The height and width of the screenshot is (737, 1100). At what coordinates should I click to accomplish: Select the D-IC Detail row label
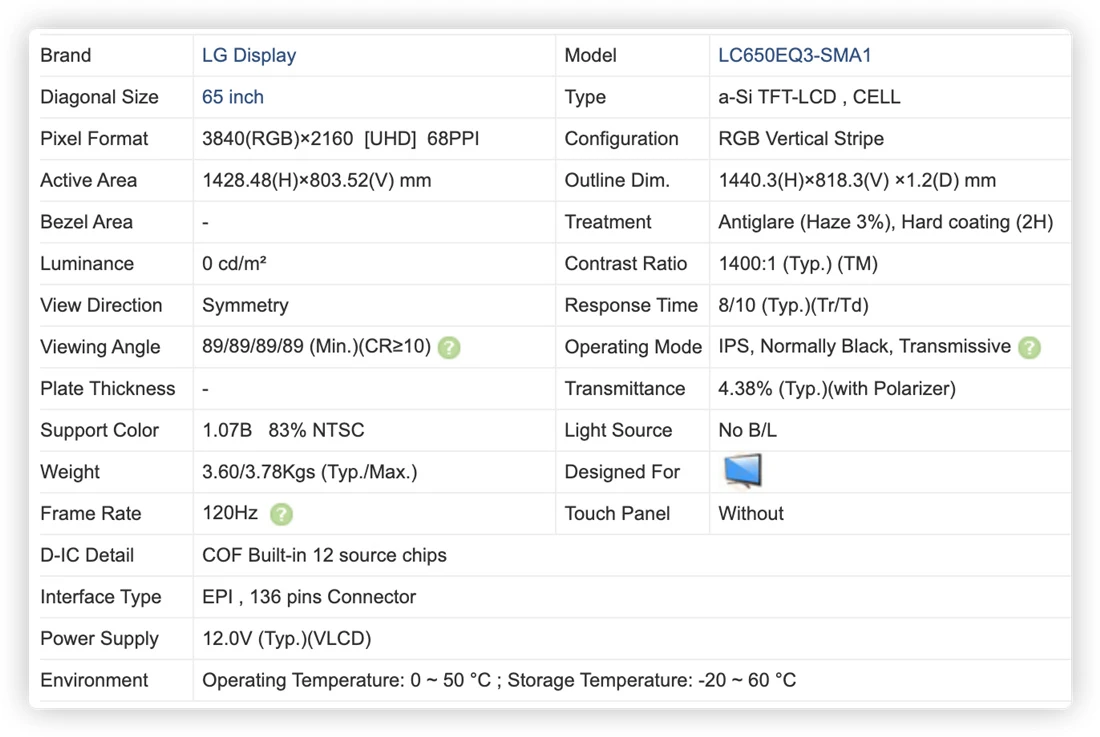click(87, 555)
